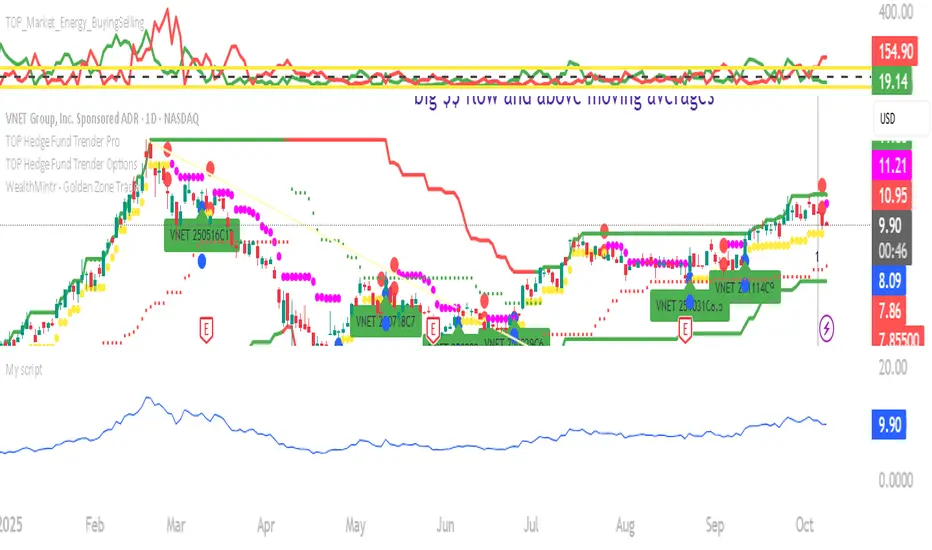Click the 400.00 axis value

pos(895,11)
